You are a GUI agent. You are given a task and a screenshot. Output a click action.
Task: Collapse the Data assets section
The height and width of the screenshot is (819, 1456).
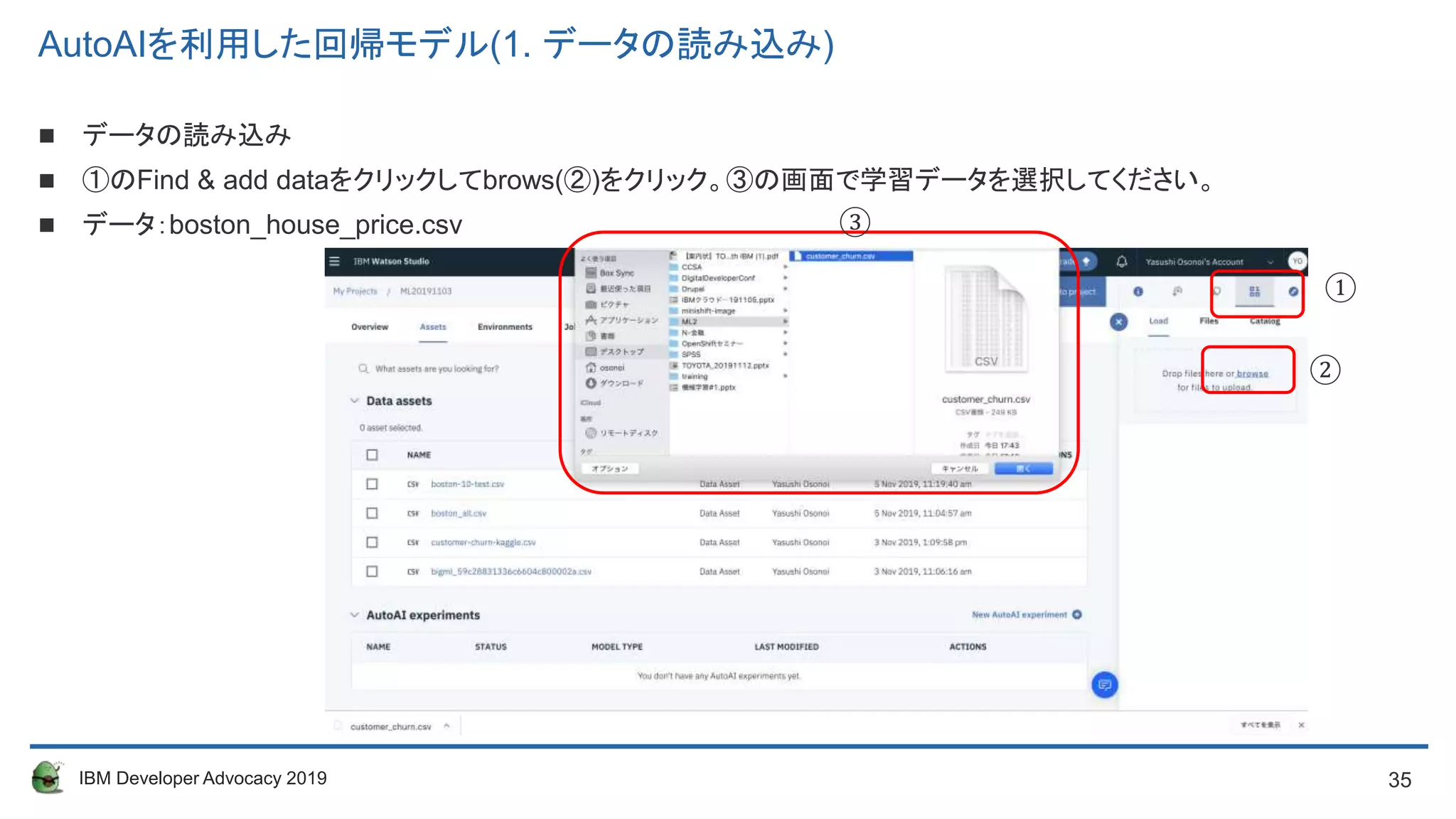coord(354,401)
